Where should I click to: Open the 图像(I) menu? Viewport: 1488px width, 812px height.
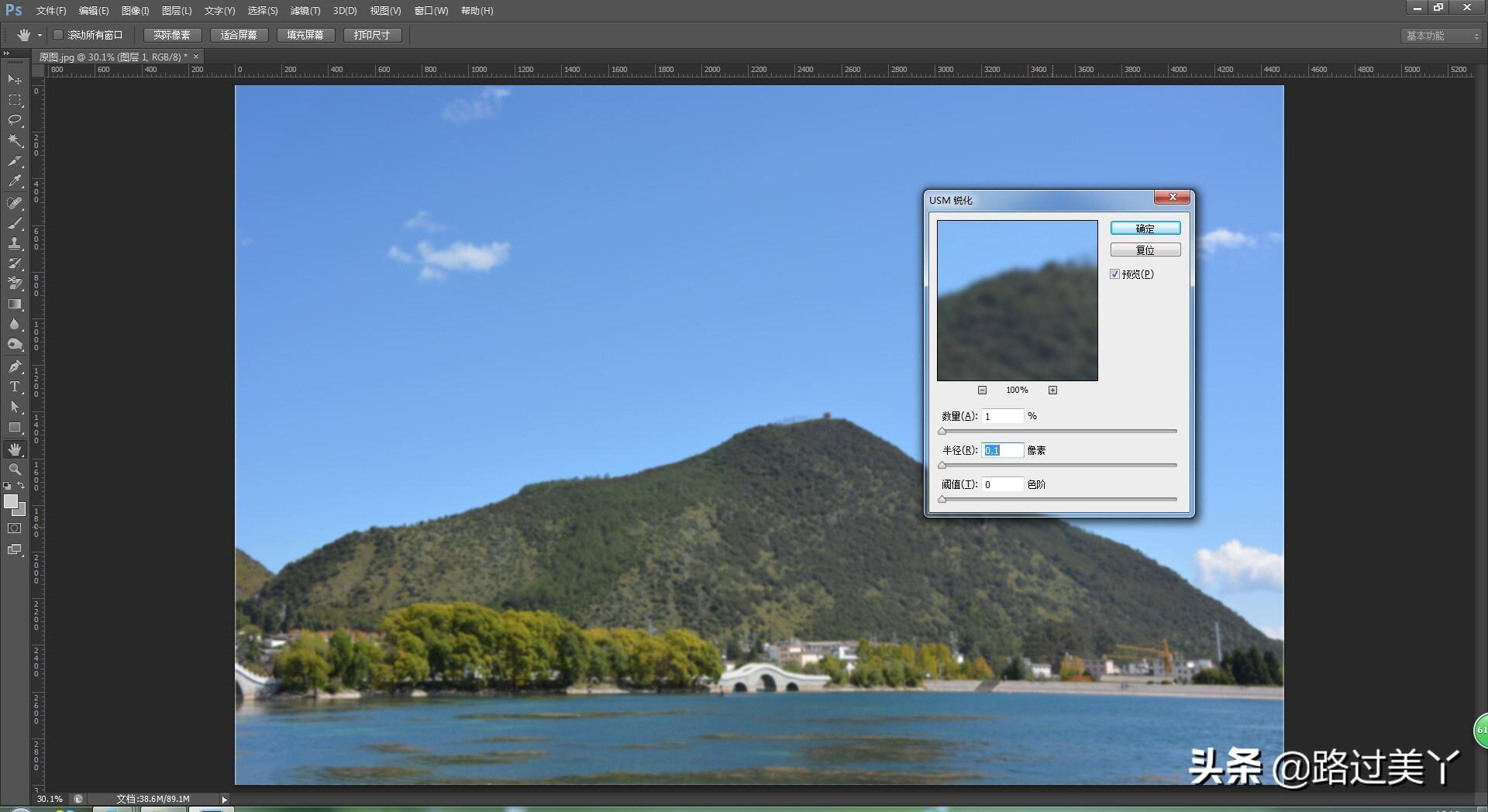click(135, 11)
